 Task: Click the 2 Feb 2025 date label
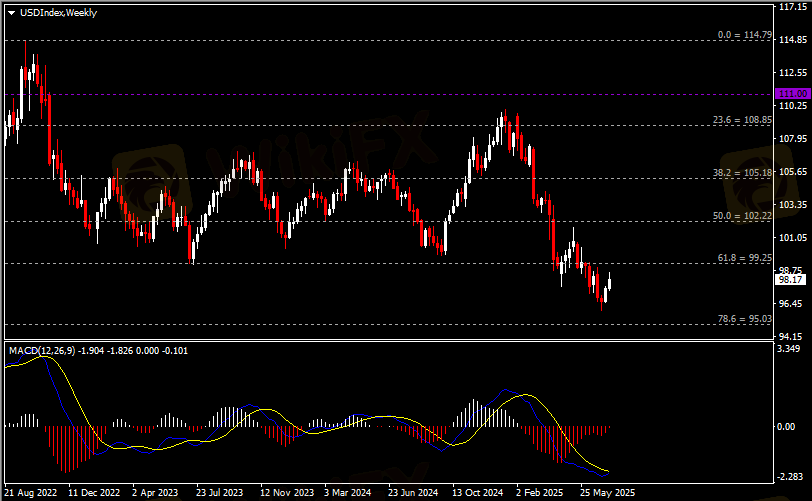(x=539, y=492)
